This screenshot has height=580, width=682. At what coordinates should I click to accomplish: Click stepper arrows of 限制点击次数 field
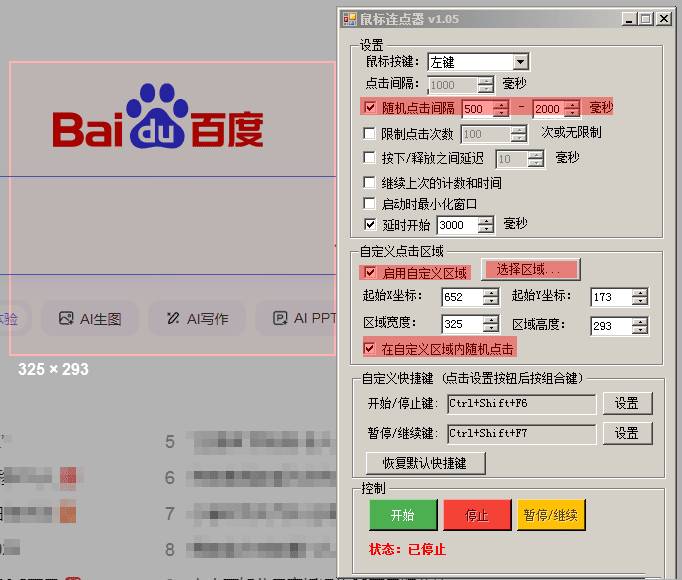tap(518, 134)
